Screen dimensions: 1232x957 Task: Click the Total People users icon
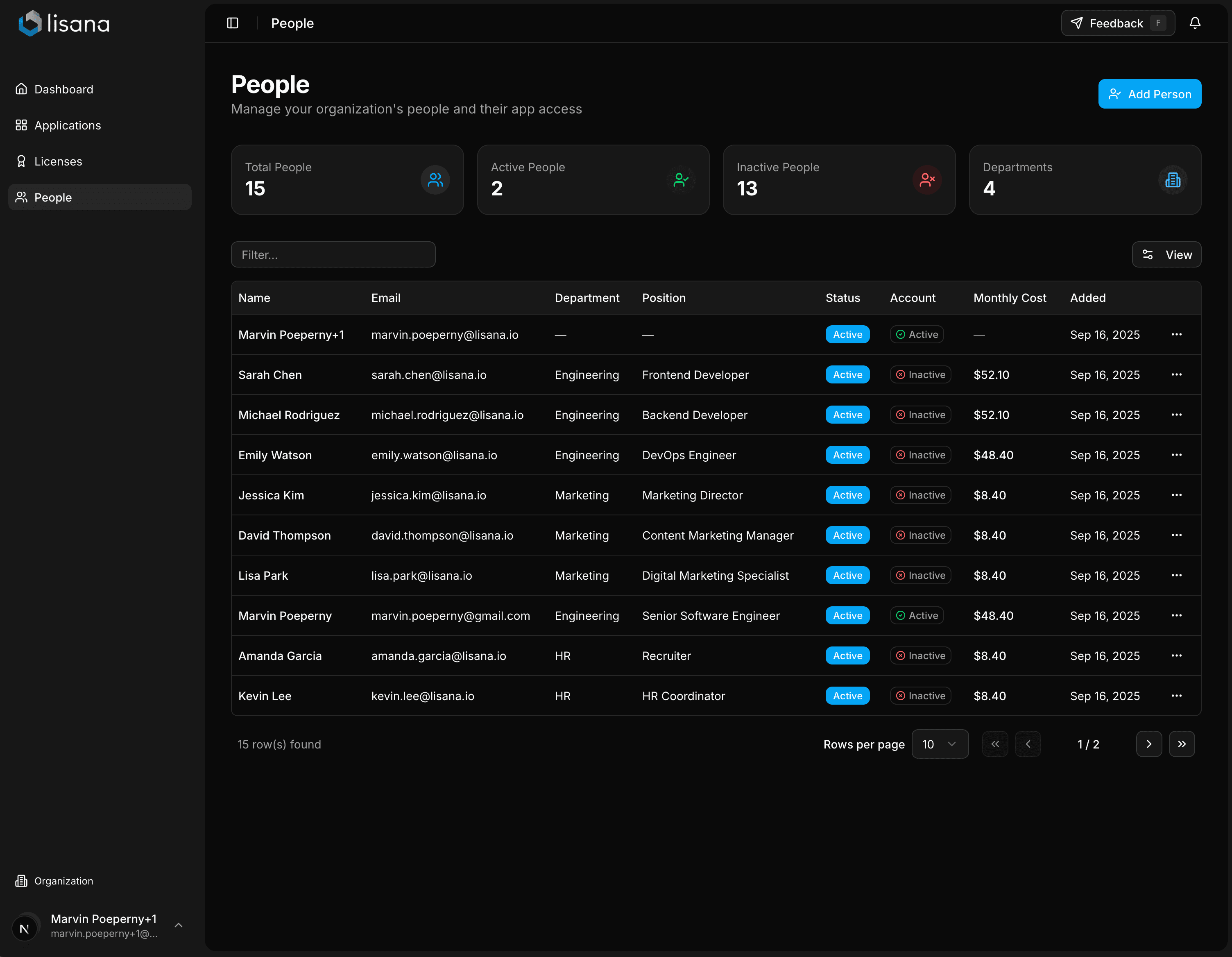tap(435, 180)
